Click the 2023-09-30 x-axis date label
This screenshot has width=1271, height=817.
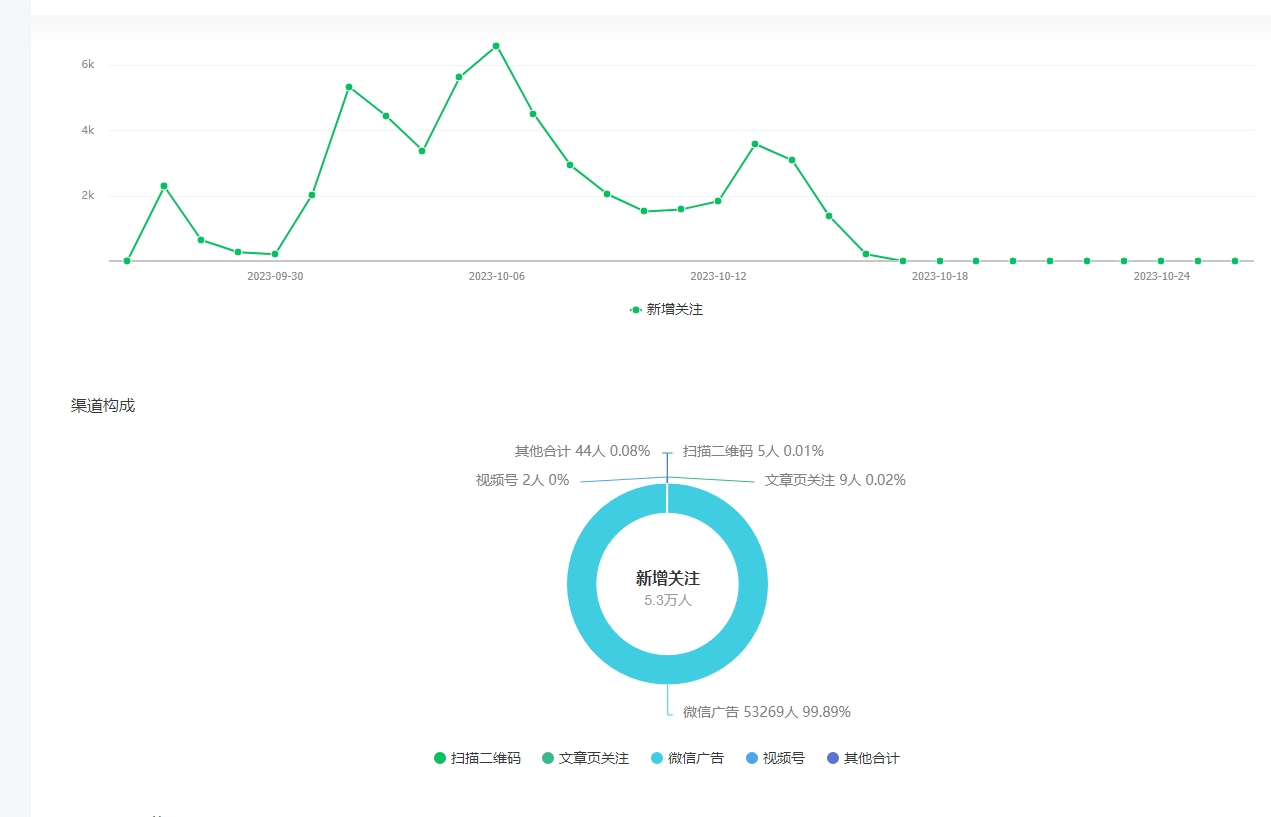tap(275, 276)
